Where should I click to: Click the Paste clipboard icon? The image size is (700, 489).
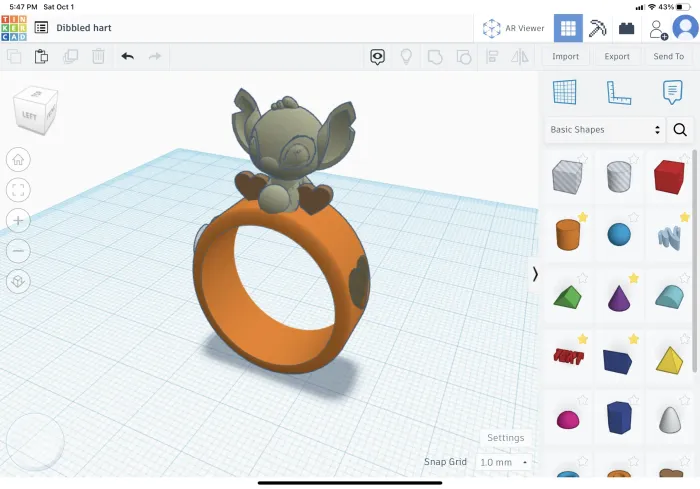click(x=41, y=56)
